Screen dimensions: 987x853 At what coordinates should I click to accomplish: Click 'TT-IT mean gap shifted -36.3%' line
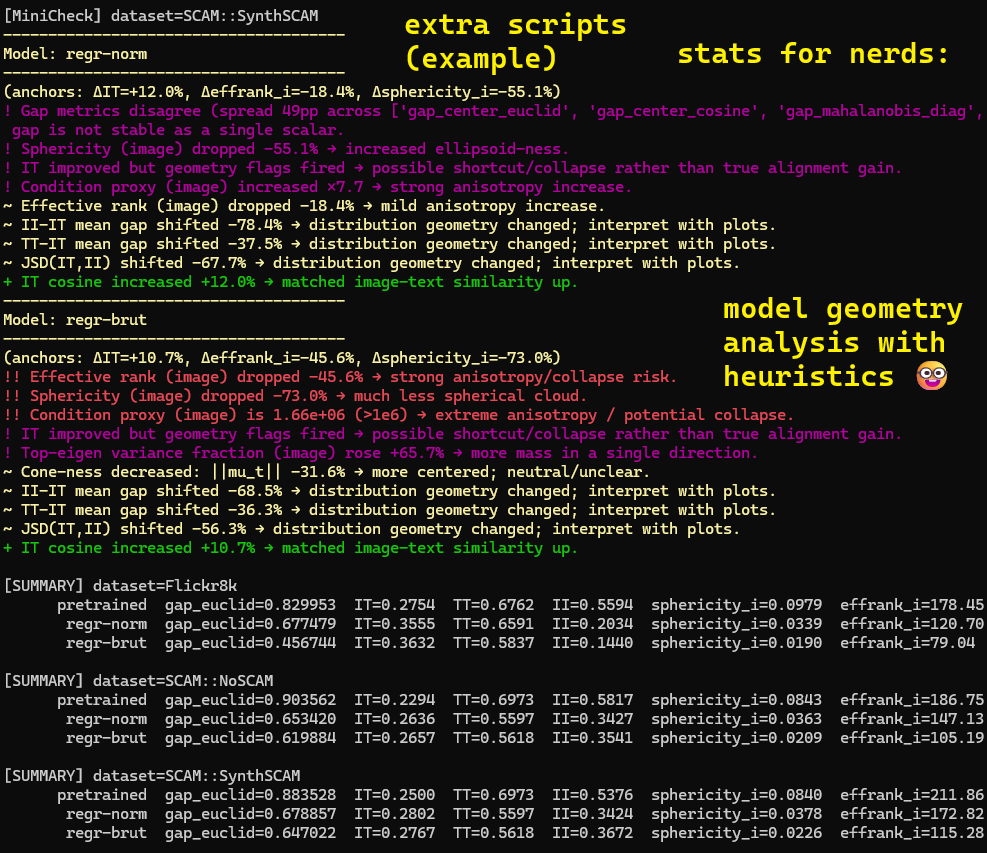click(x=390, y=510)
